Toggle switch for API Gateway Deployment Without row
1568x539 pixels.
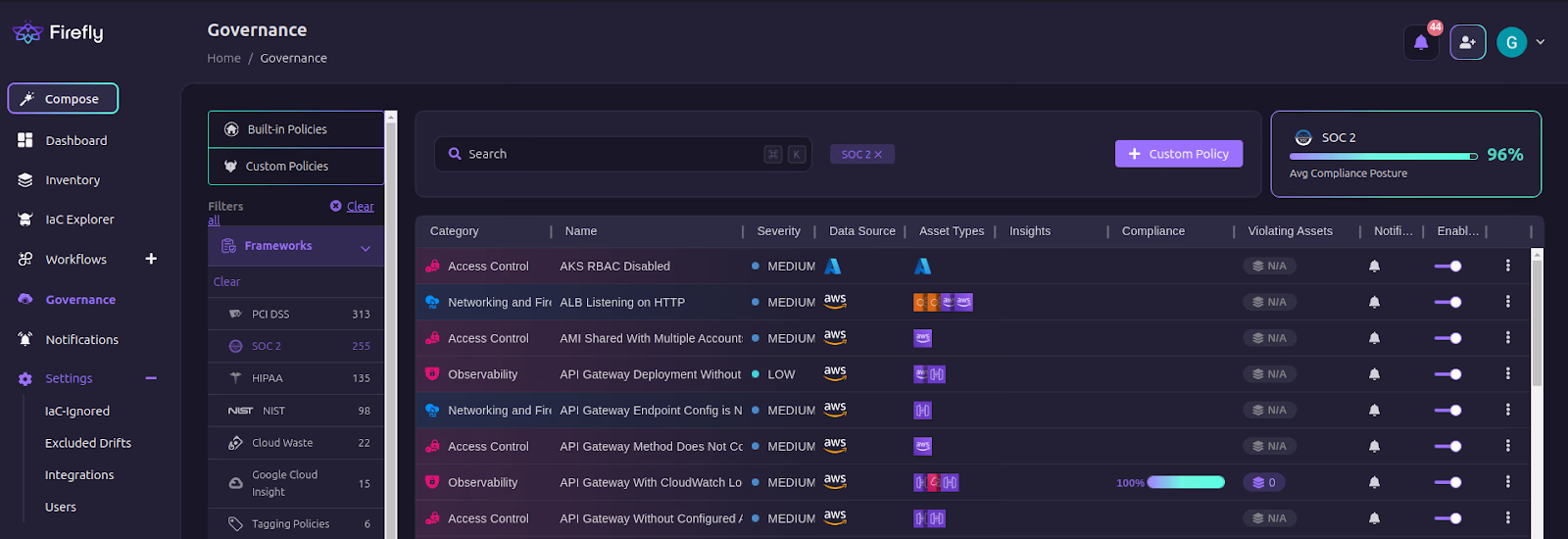click(x=1448, y=374)
